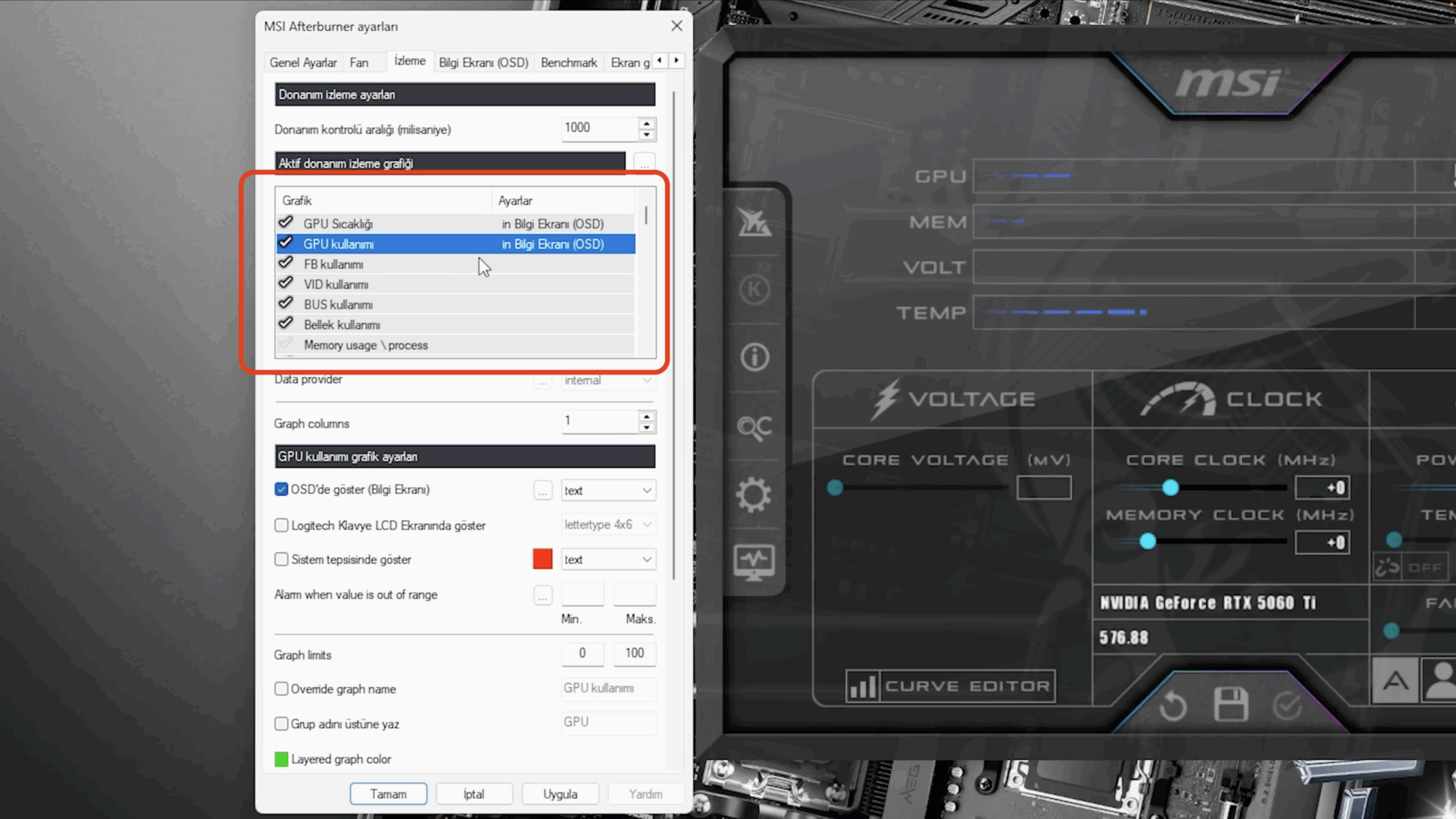Run the OC Scanner tool
1456x819 pixels.
coord(755,427)
